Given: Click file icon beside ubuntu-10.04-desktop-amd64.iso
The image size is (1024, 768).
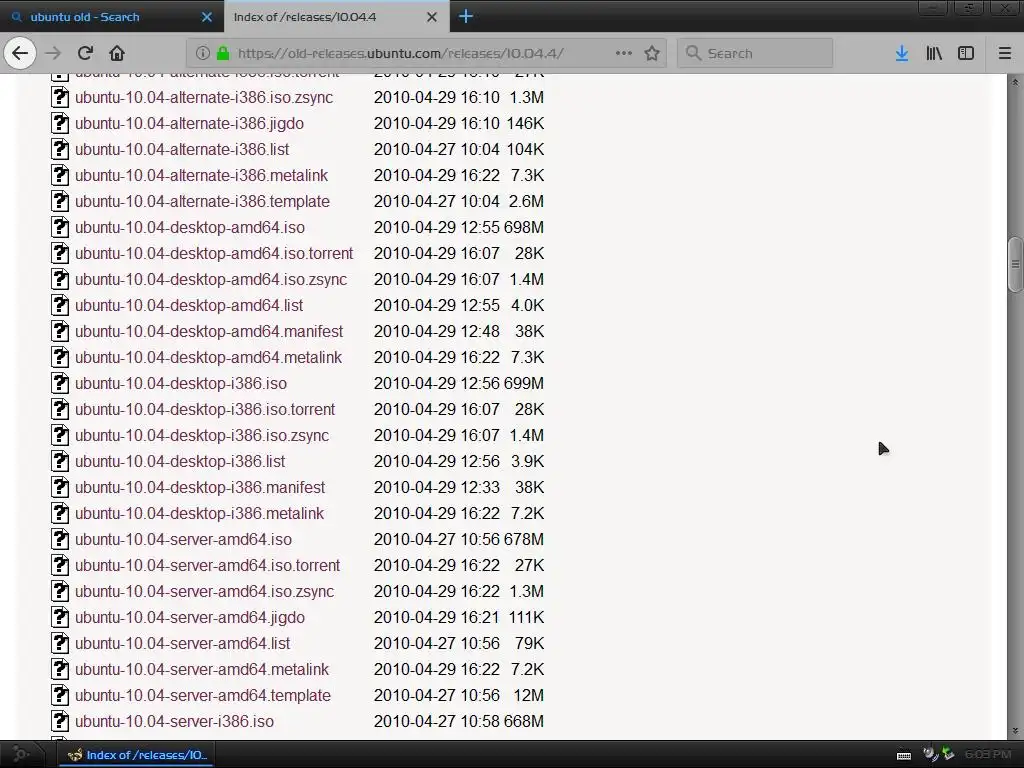Looking at the screenshot, I should tap(60, 227).
